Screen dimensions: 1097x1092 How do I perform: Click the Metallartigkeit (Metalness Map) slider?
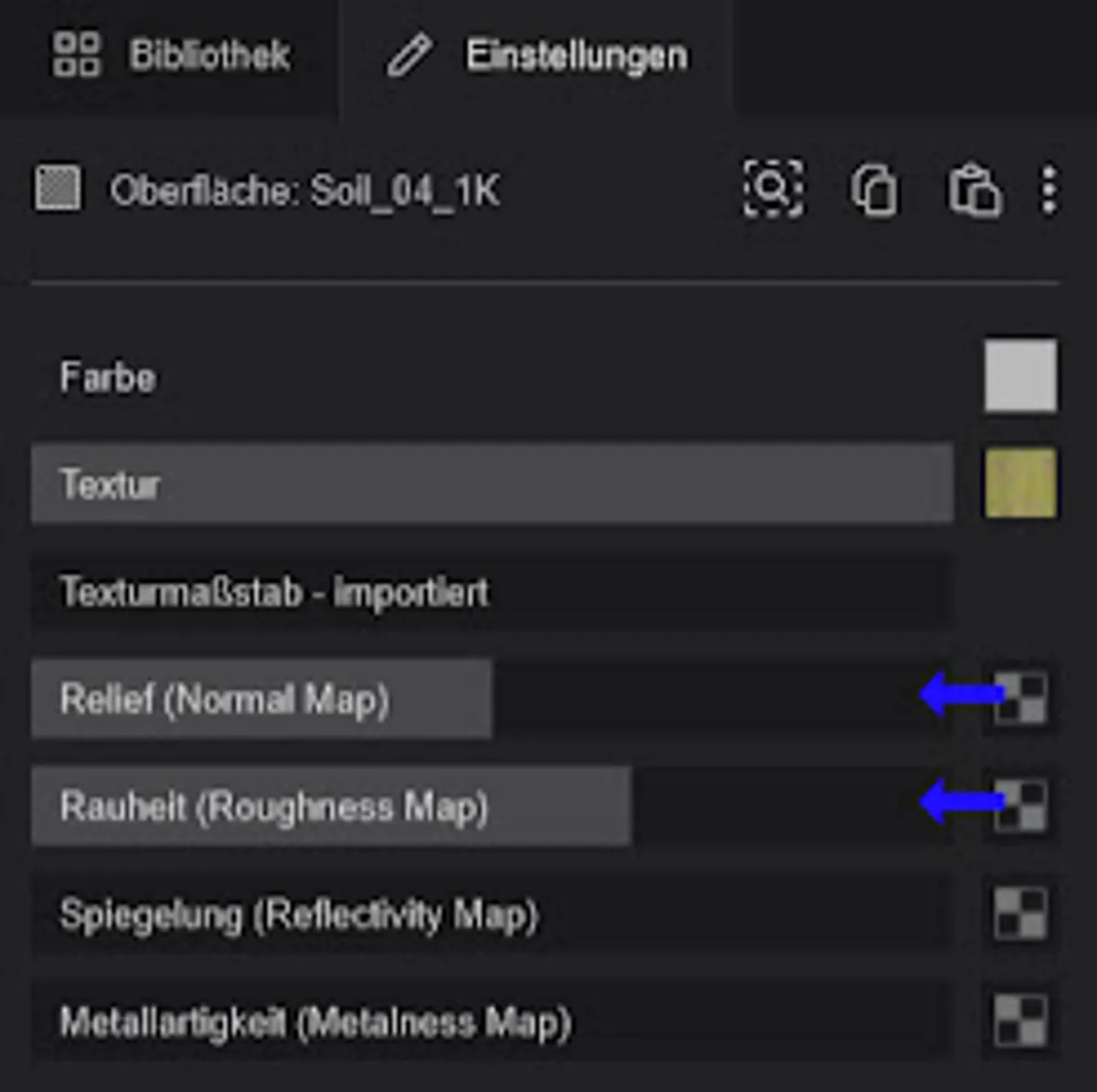coord(492,1021)
